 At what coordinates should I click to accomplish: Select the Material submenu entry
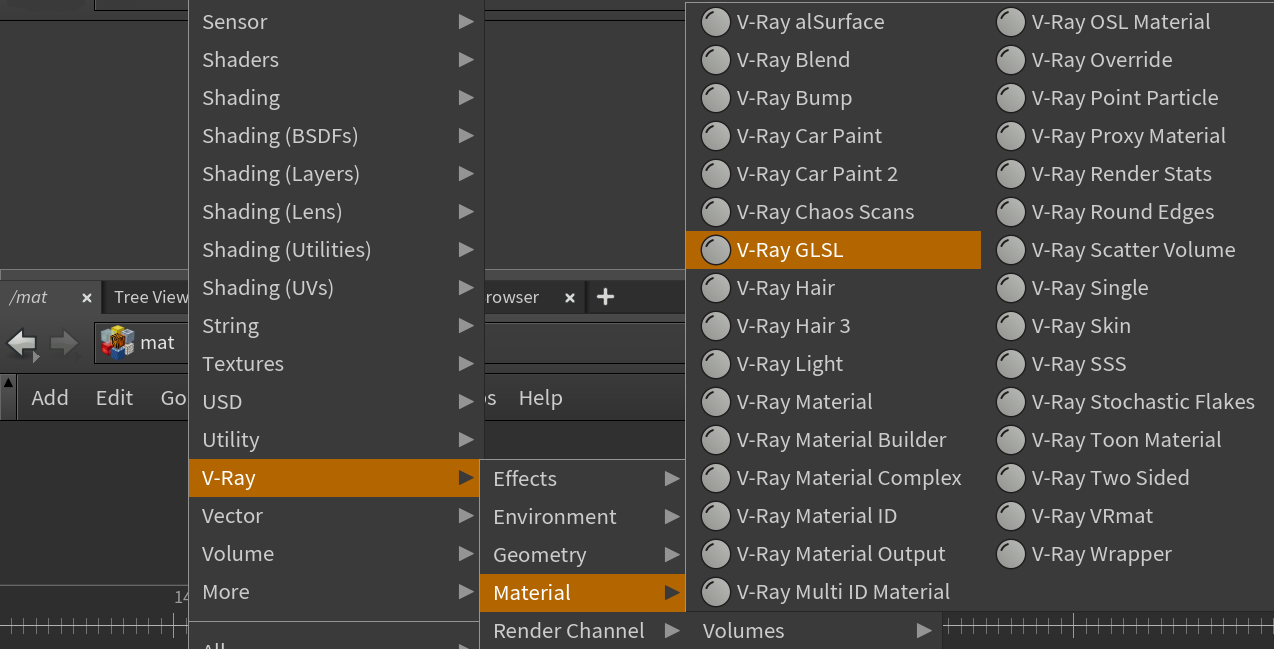[583, 593]
